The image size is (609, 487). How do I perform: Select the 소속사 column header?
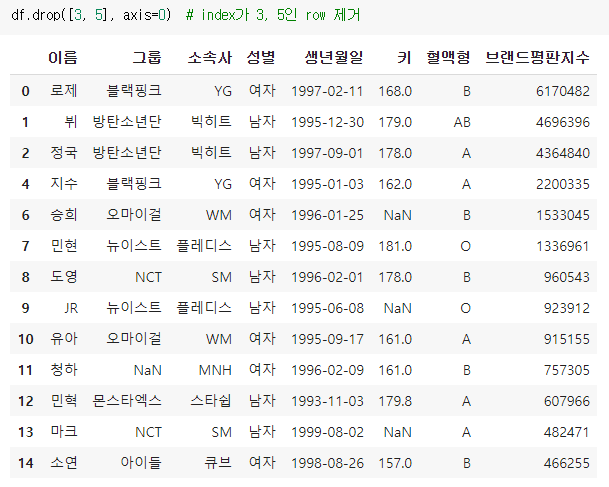[x=210, y=57]
